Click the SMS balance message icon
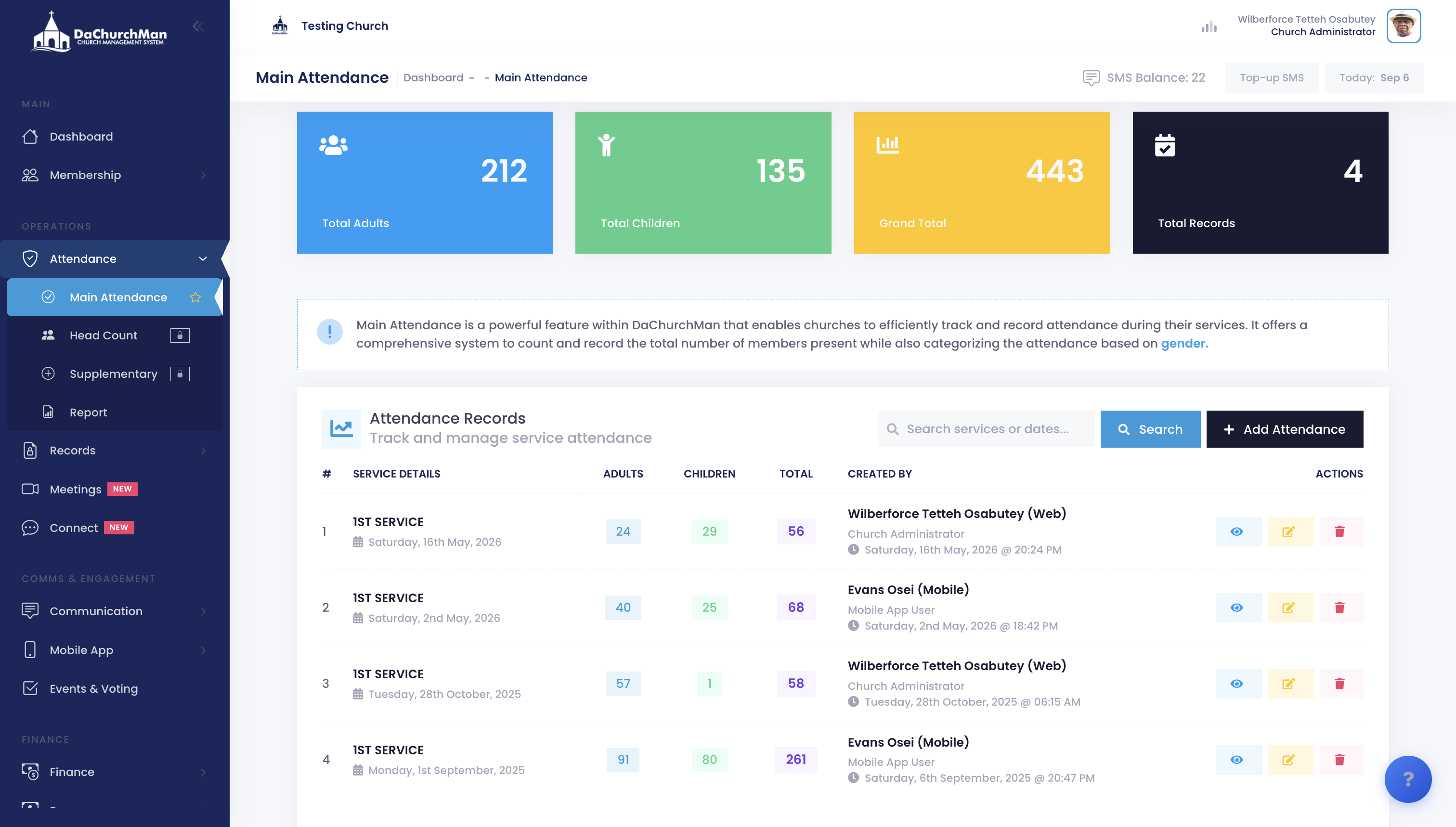The width and height of the screenshot is (1456, 827). [1091, 78]
